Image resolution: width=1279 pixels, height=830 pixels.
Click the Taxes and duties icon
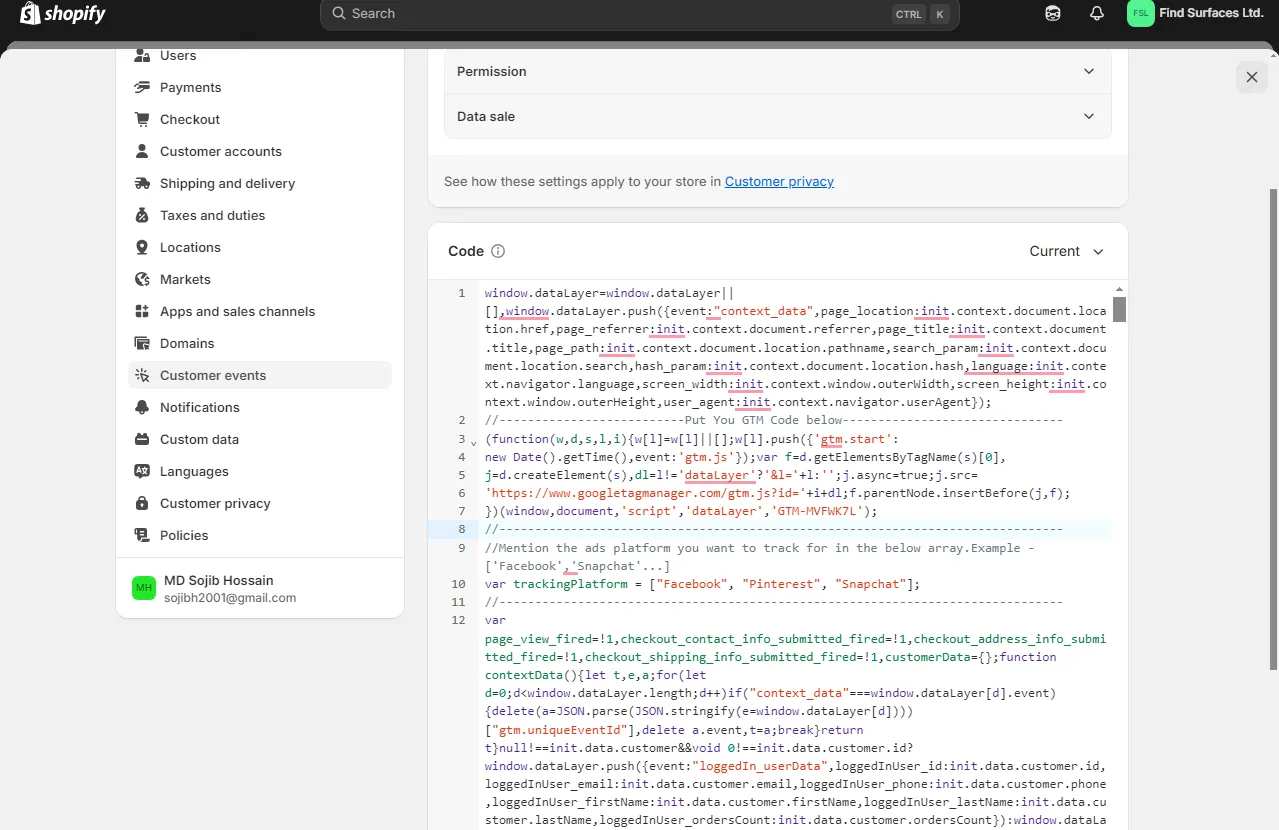(x=142, y=215)
